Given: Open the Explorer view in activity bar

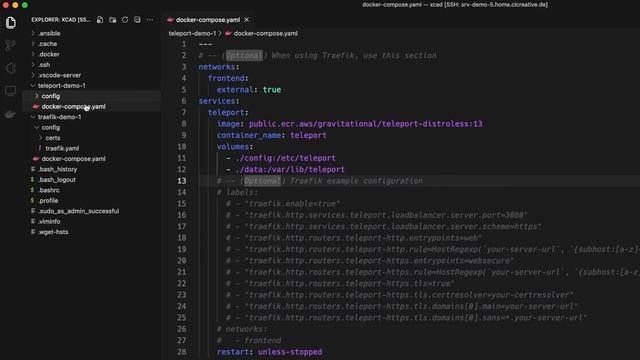Looking at the screenshot, I should pos(11,22).
